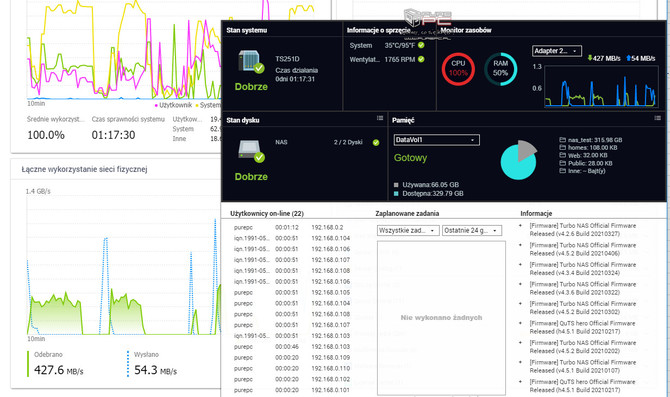Select the purepc user at 192.168.0.101
Image resolution: width=670 pixels, height=397 pixels.
(291, 390)
